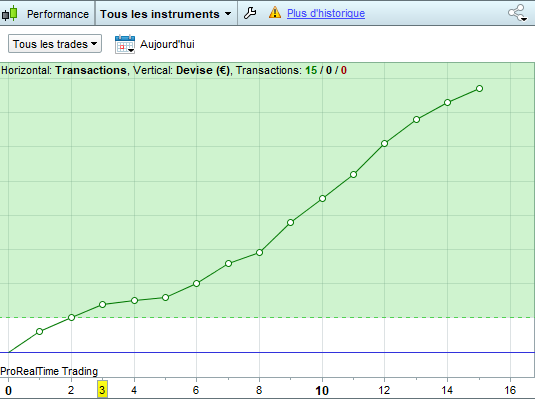
Task: Select the data point at transaction 6
Action: click(197, 283)
